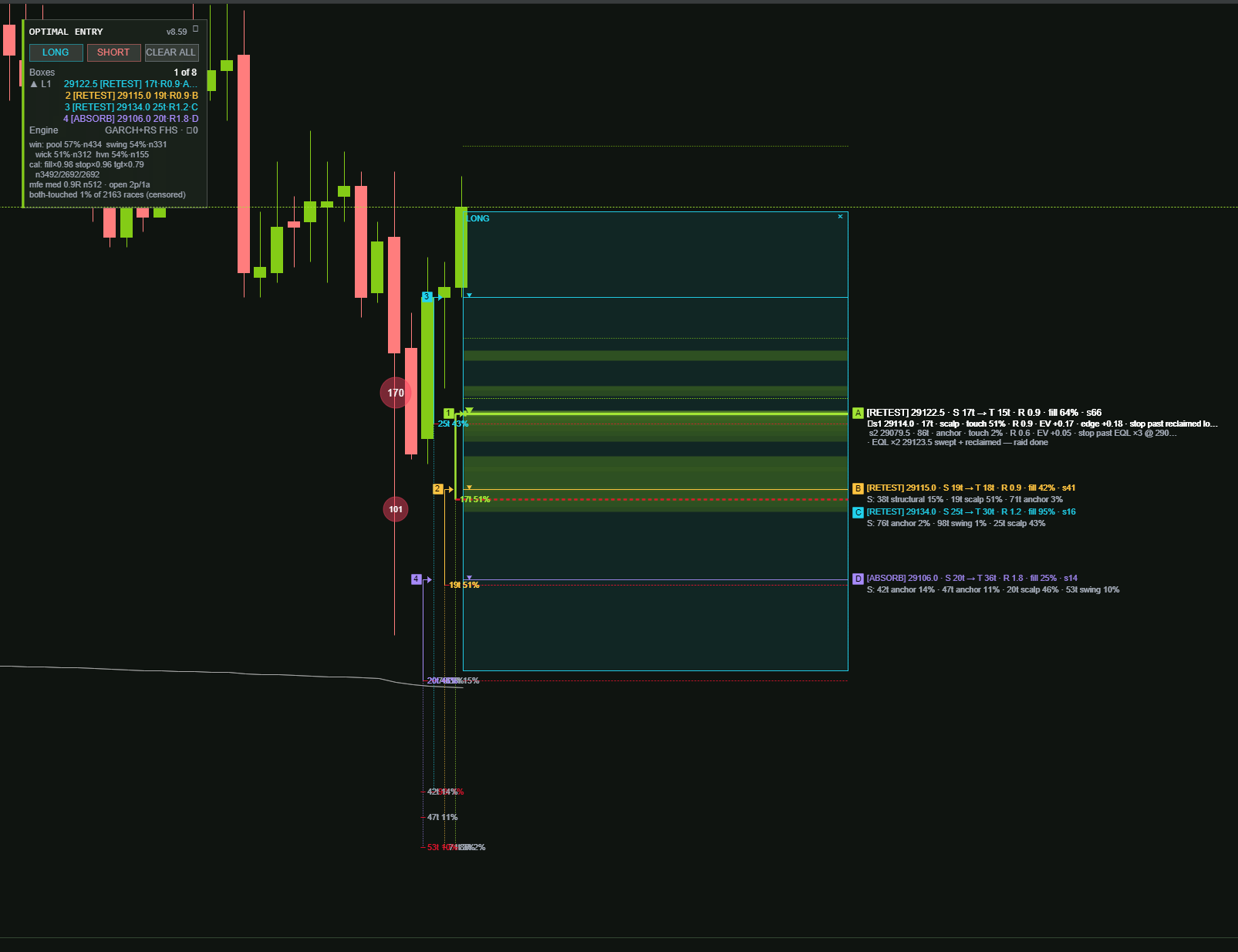Click the '19t 51%' stop label
This screenshot has height=952, width=1238.
464,586
